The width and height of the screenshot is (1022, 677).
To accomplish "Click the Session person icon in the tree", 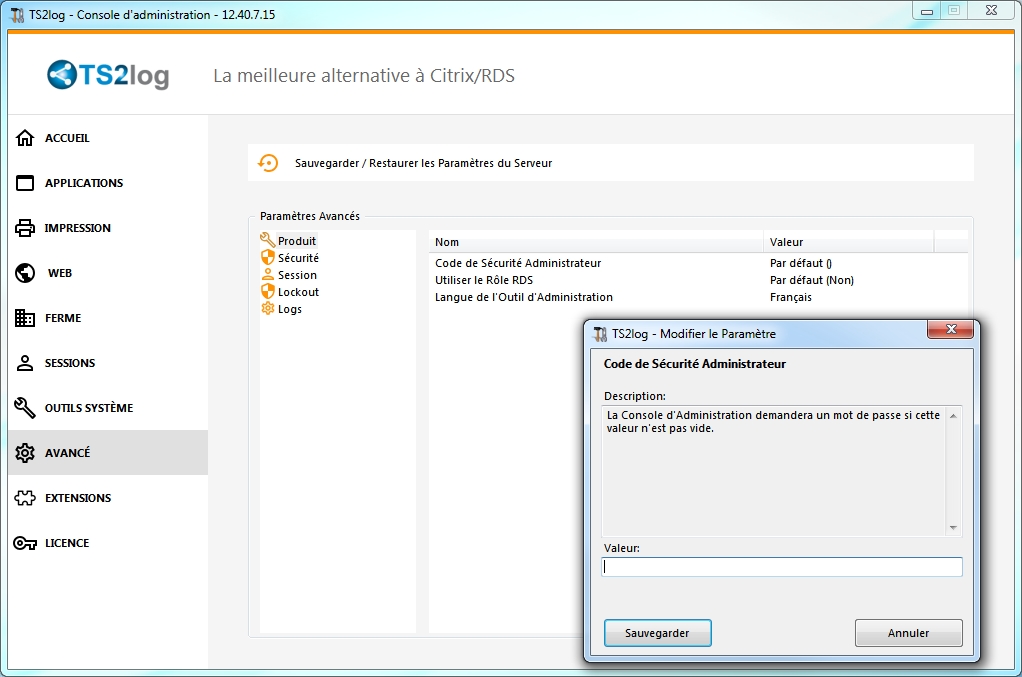I will [267, 274].
